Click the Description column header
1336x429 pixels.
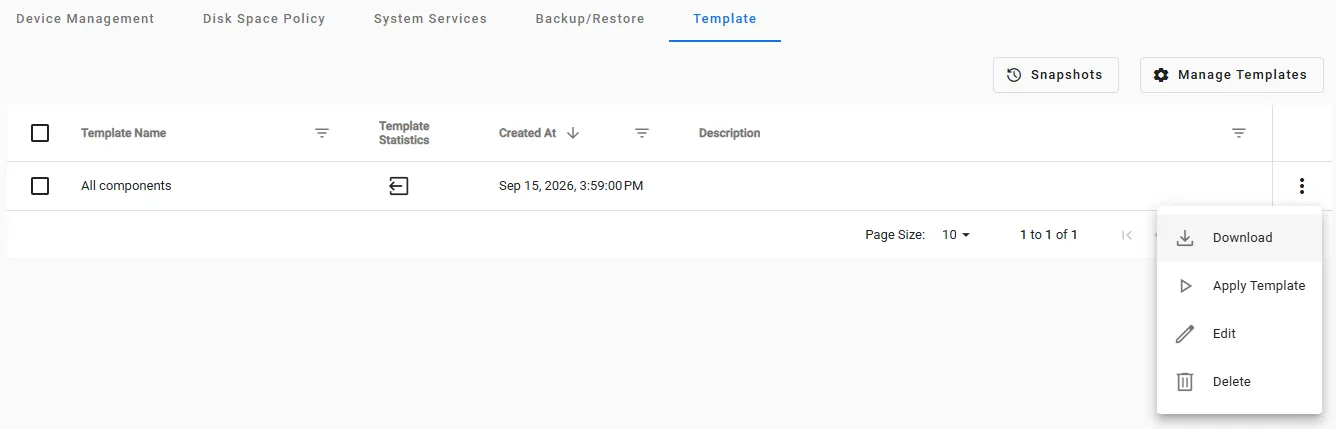(x=730, y=133)
